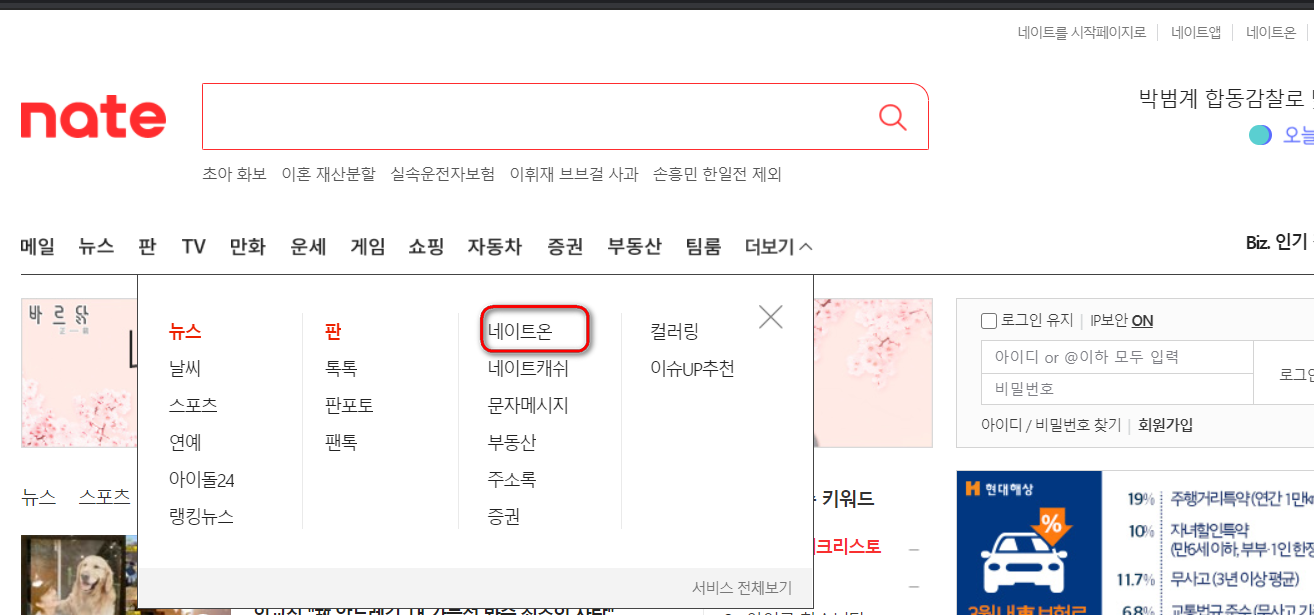Select 이슈UP추천 in dropdown panel
Image resolution: width=1314 pixels, height=615 pixels.
pyautogui.click(x=692, y=368)
